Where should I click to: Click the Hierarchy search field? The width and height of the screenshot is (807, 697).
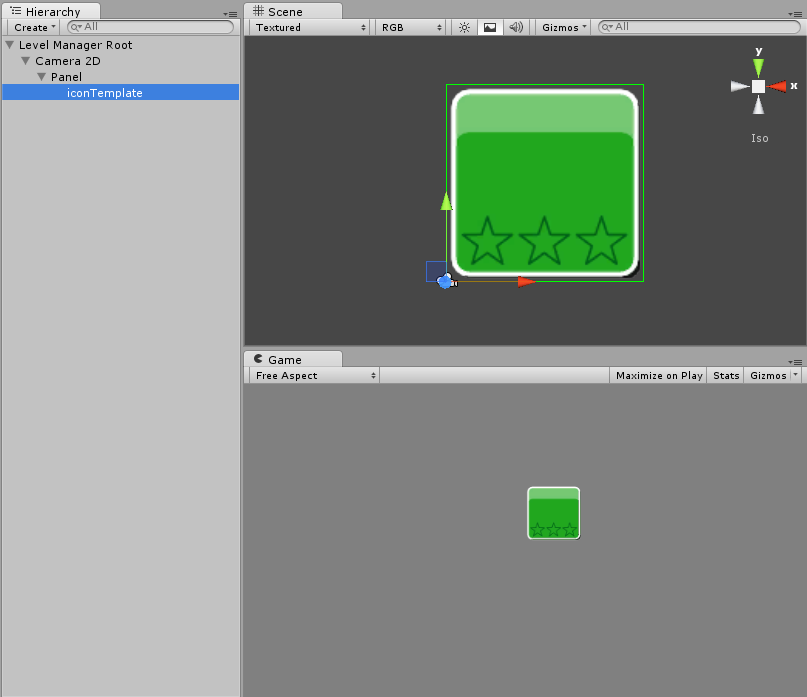(150, 28)
